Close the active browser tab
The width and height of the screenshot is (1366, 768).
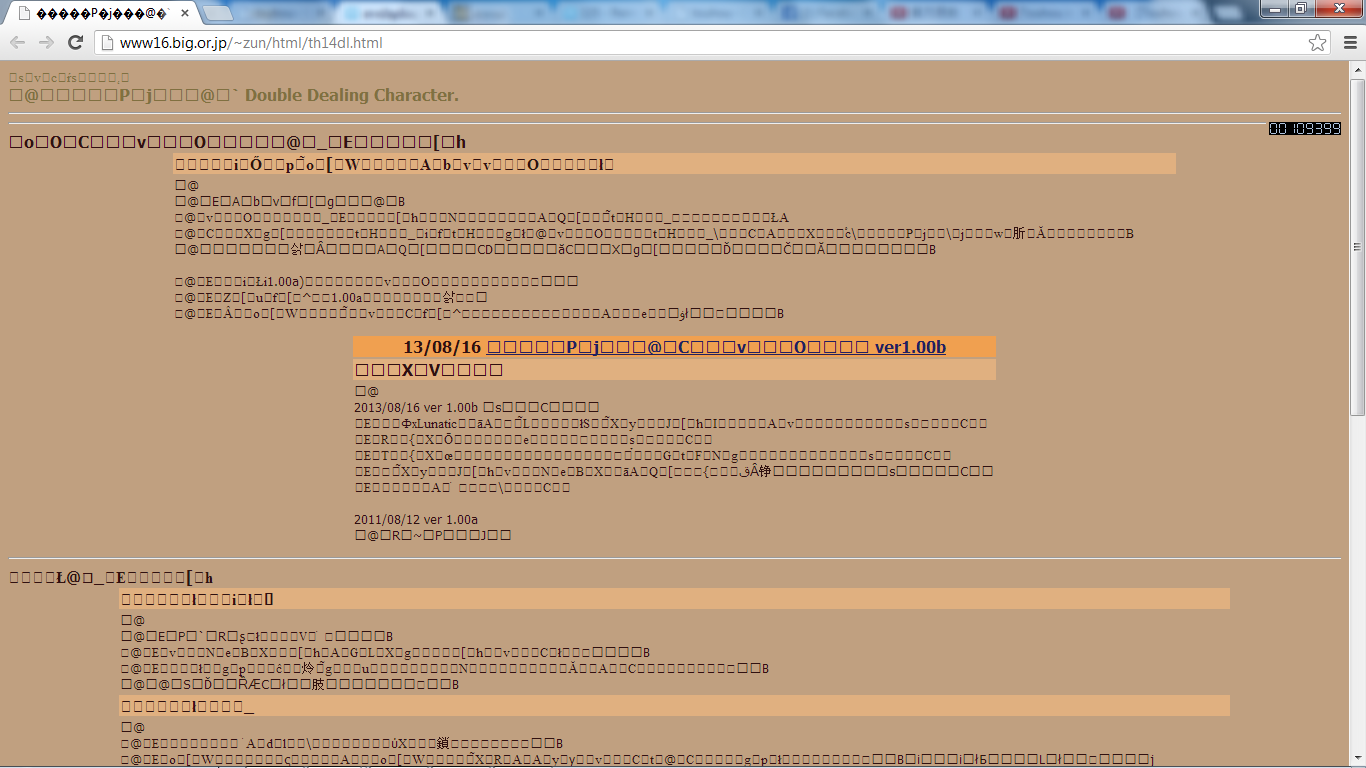click(185, 14)
